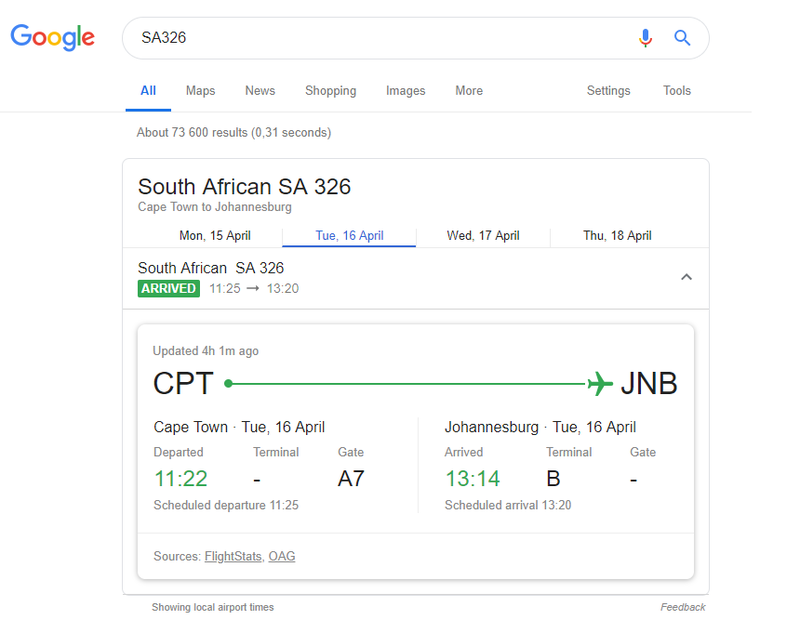Open the search Settings menu
Viewport: 800px width, 633px height.
tap(608, 91)
